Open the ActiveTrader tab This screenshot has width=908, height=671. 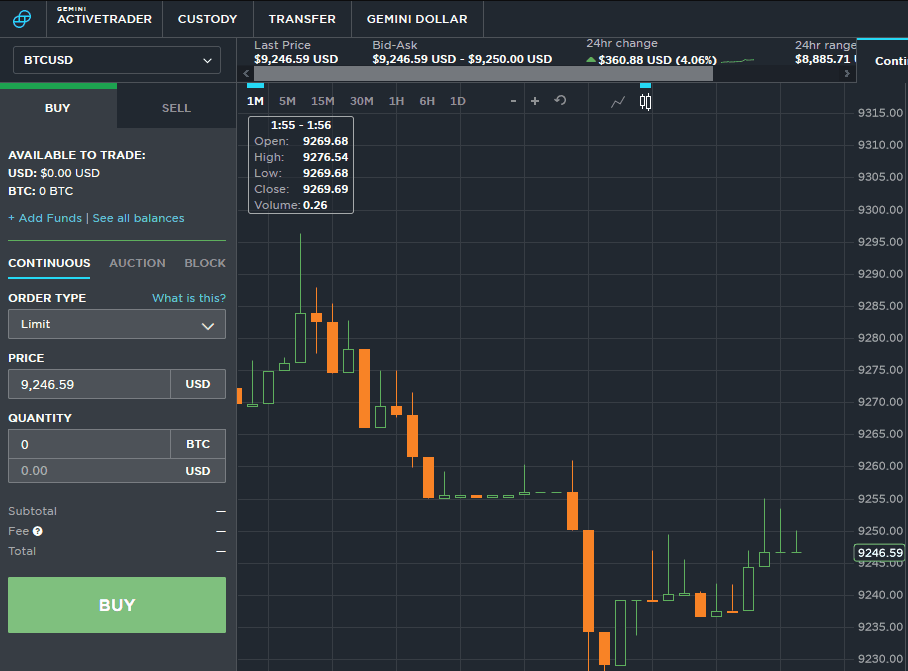pos(104,19)
